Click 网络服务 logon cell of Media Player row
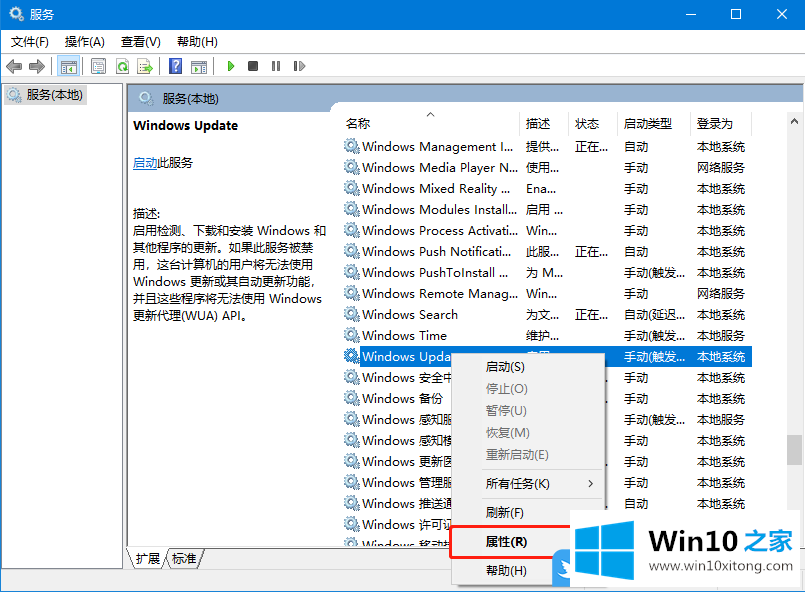Image resolution: width=805 pixels, height=592 pixels. click(x=721, y=168)
